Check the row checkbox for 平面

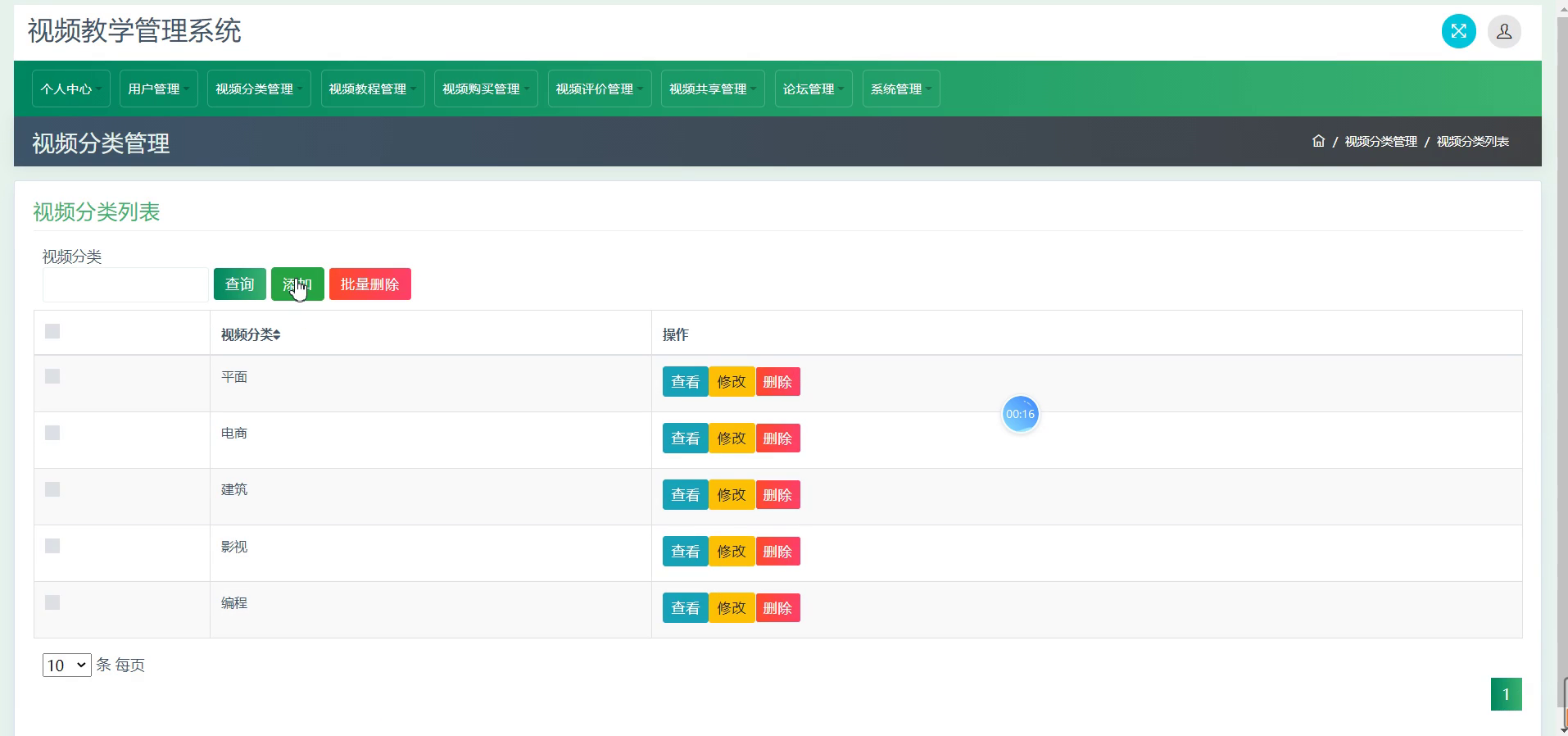click(52, 376)
